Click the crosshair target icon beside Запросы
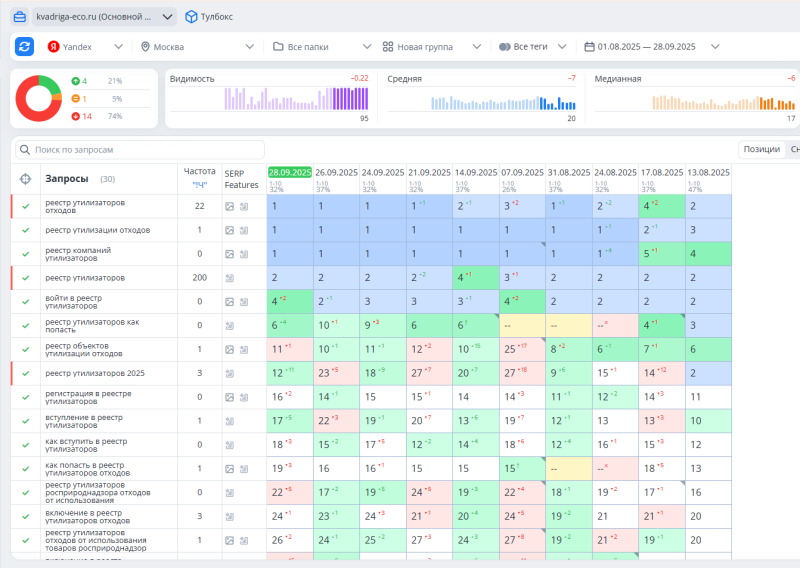 coord(25,179)
